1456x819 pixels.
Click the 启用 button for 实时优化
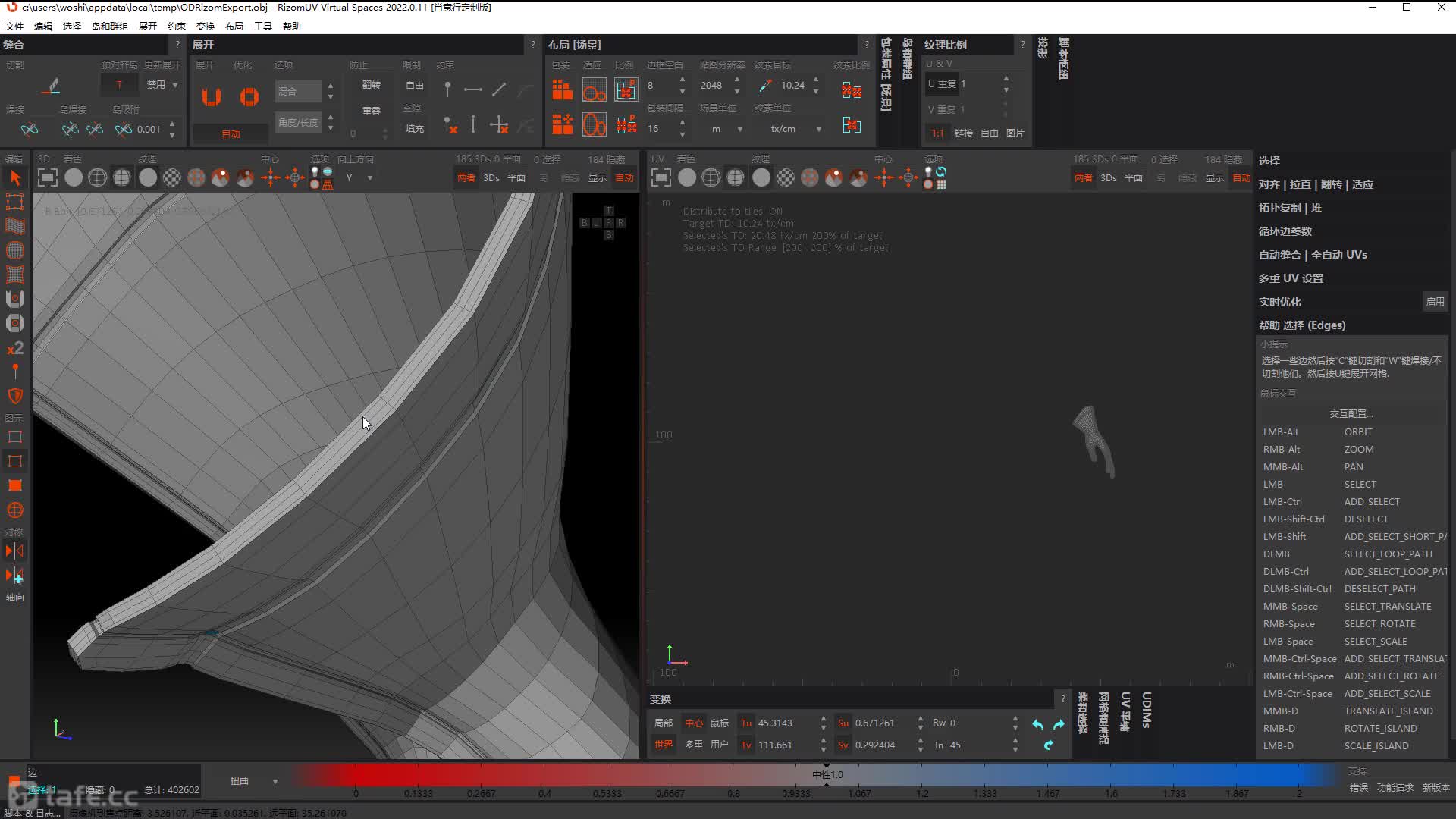(x=1435, y=301)
